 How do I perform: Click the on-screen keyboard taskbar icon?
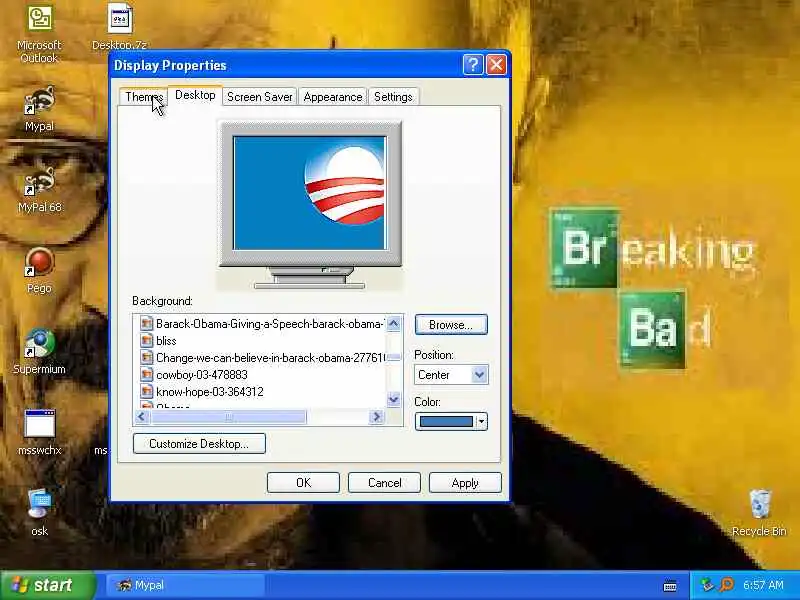tap(670, 586)
